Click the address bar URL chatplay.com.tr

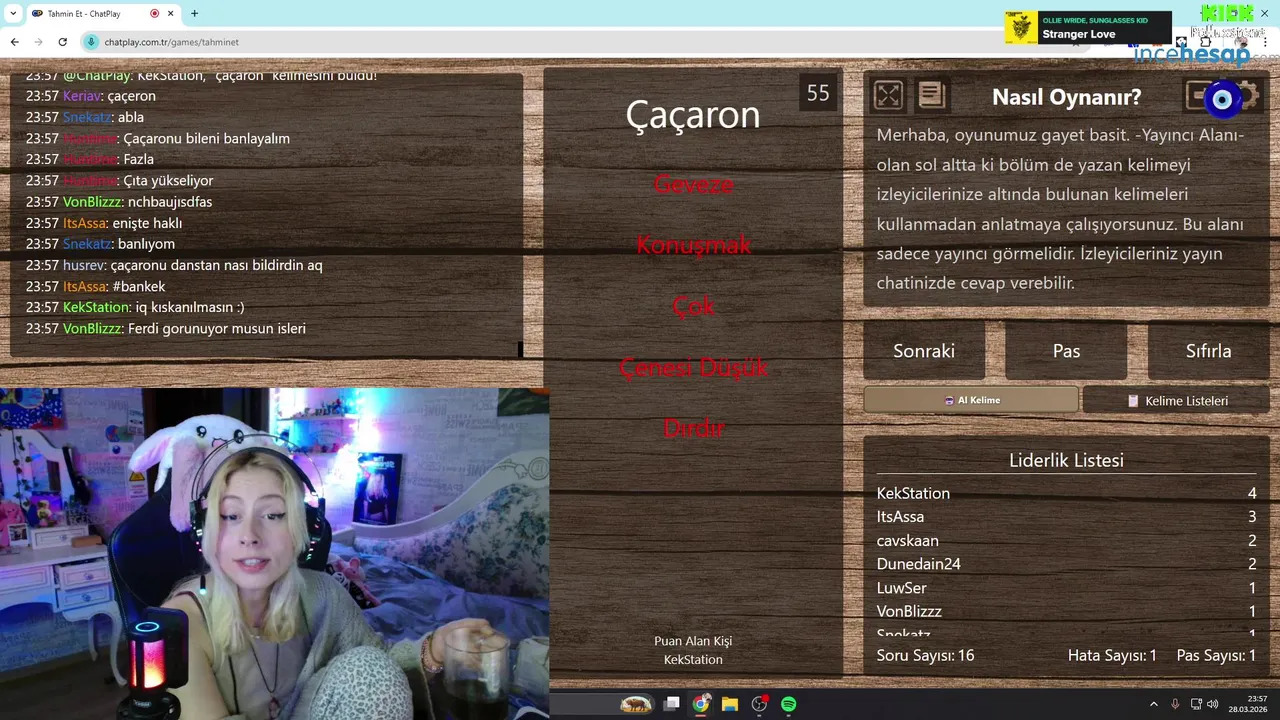(172, 42)
